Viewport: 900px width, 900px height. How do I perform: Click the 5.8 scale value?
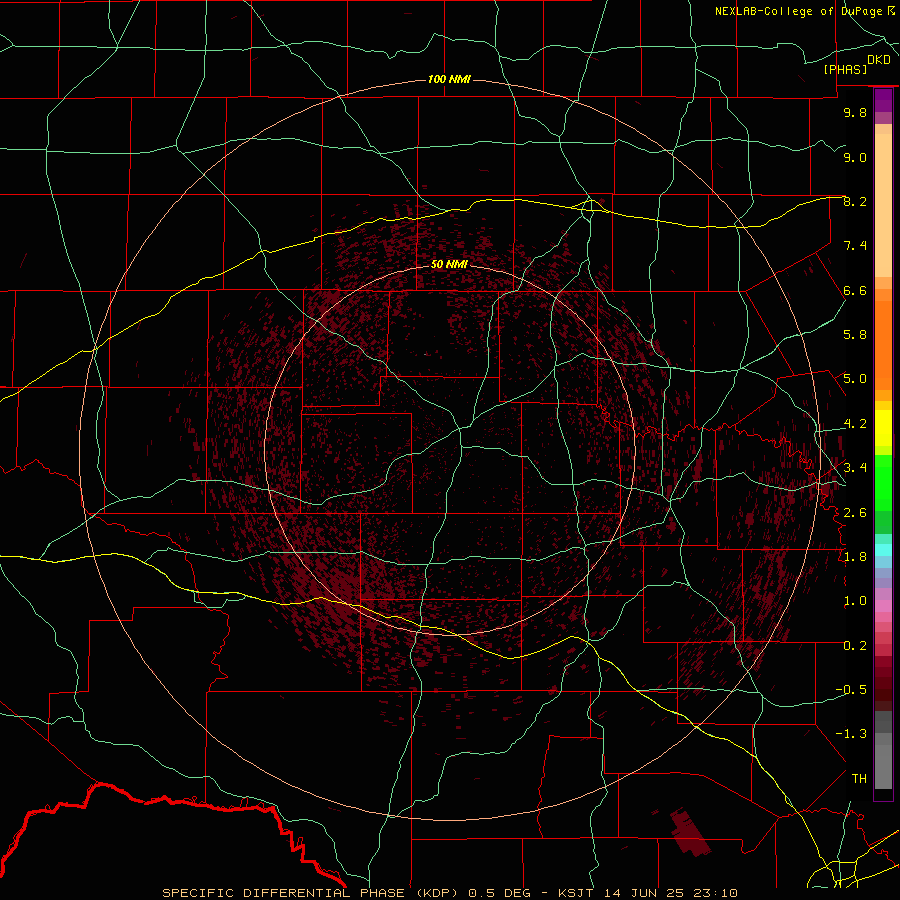click(855, 335)
